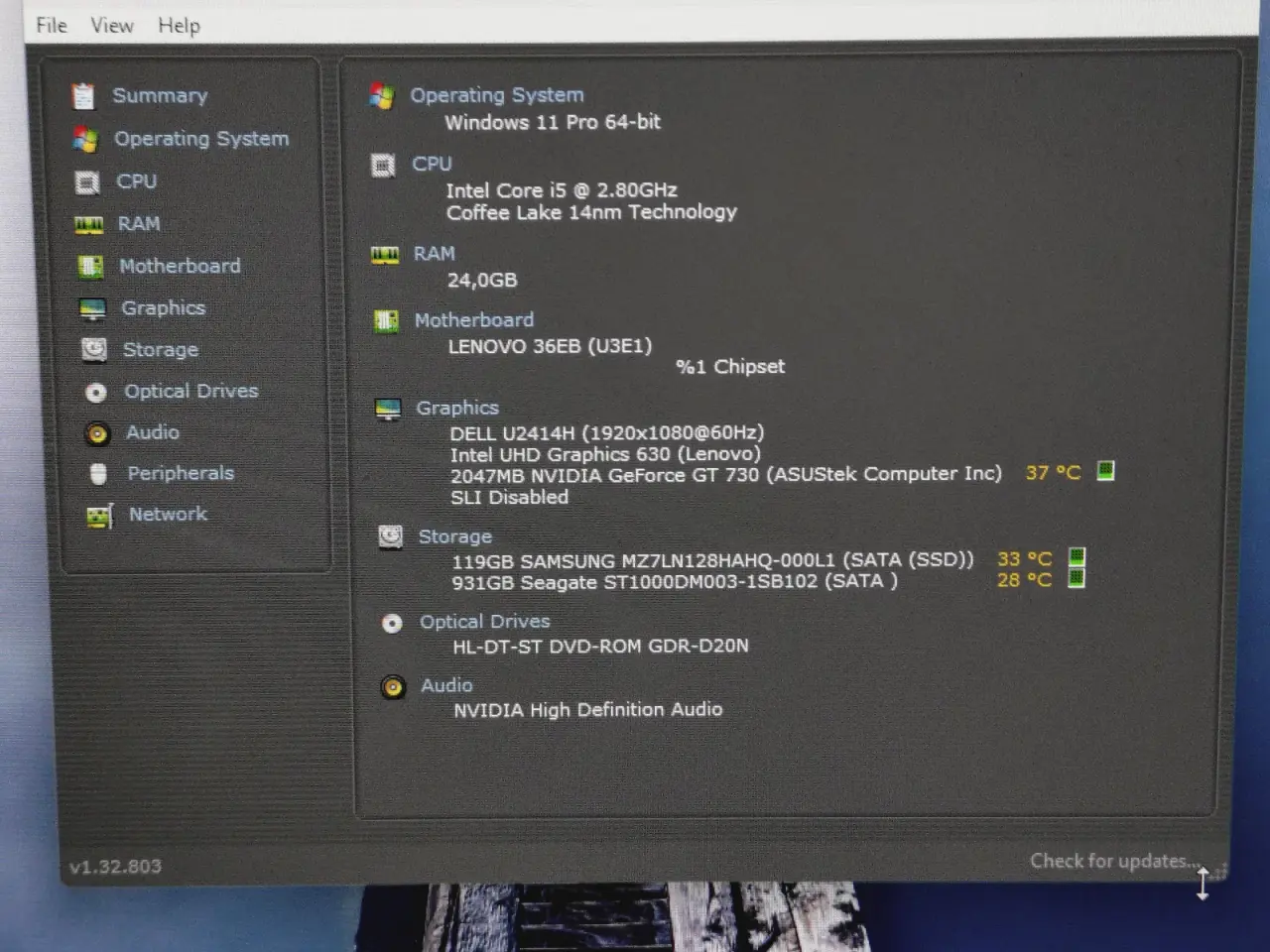Click the SLI Disabled text
This screenshot has height=952, width=1270.
[510, 498]
